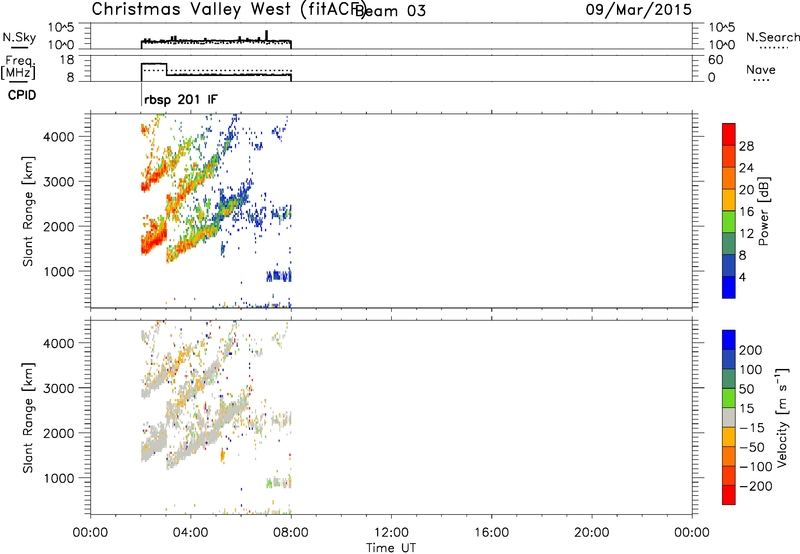Click the 'Time UT' axis title
The image size is (800, 554).
391,548
